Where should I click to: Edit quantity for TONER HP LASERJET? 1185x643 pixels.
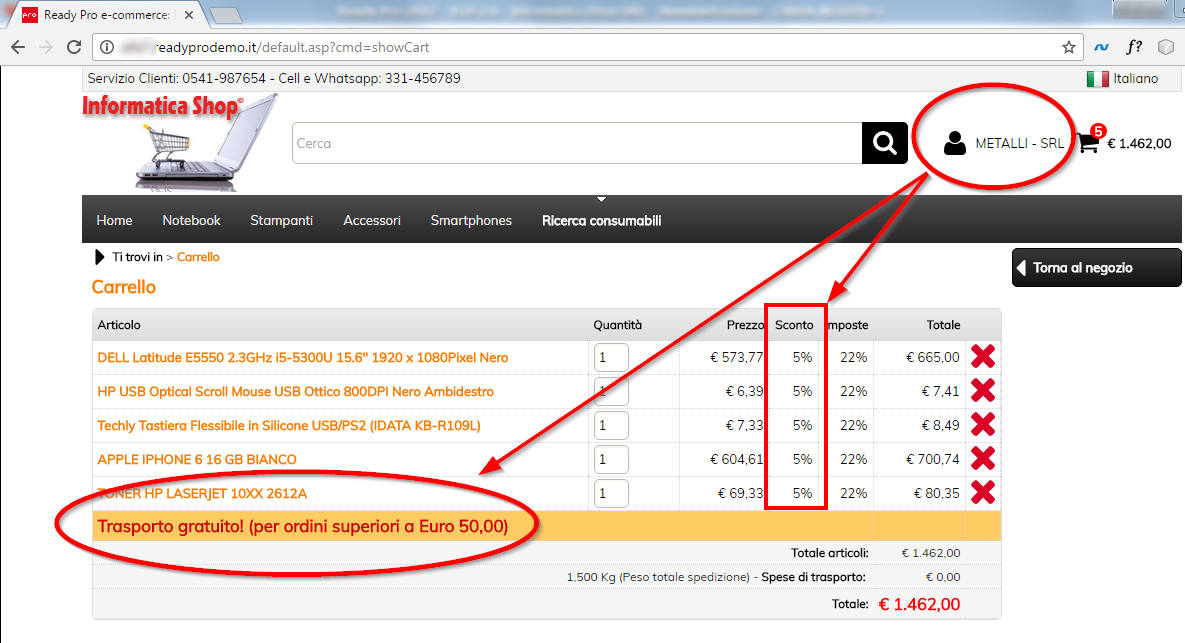(611, 493)
